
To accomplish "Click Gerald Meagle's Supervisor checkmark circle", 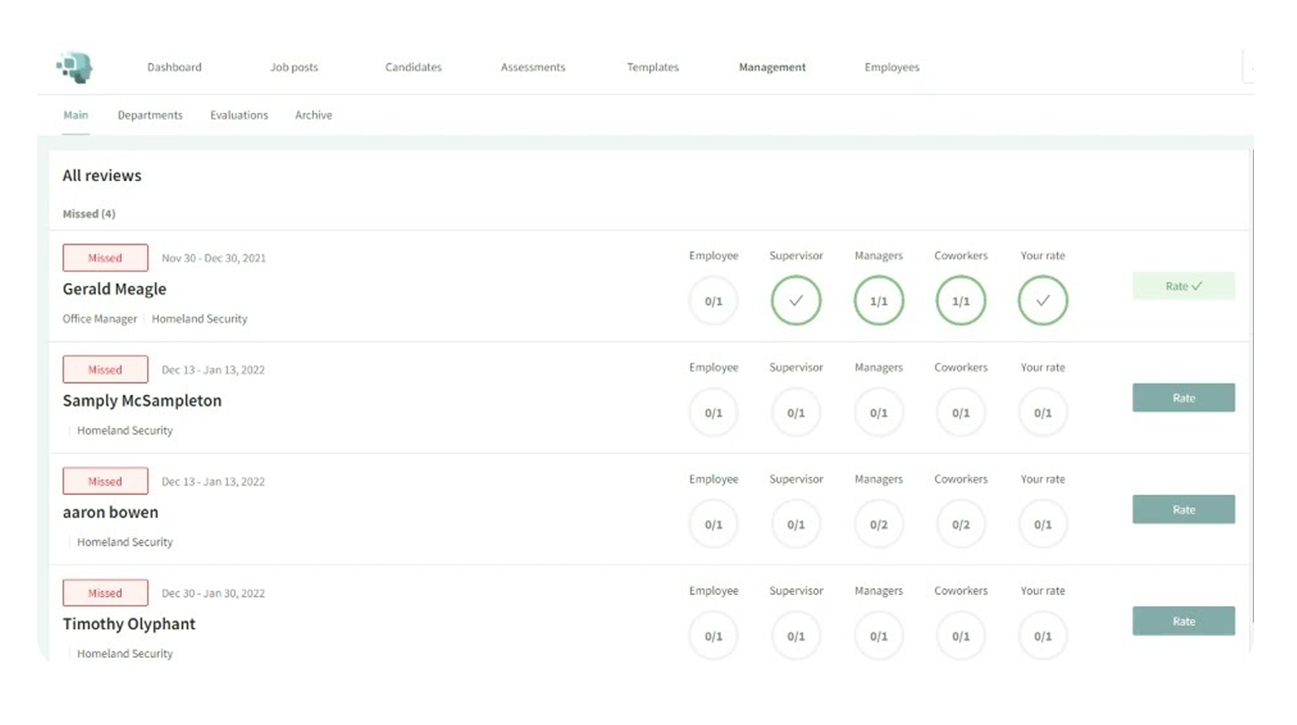I will pos(796,301).
